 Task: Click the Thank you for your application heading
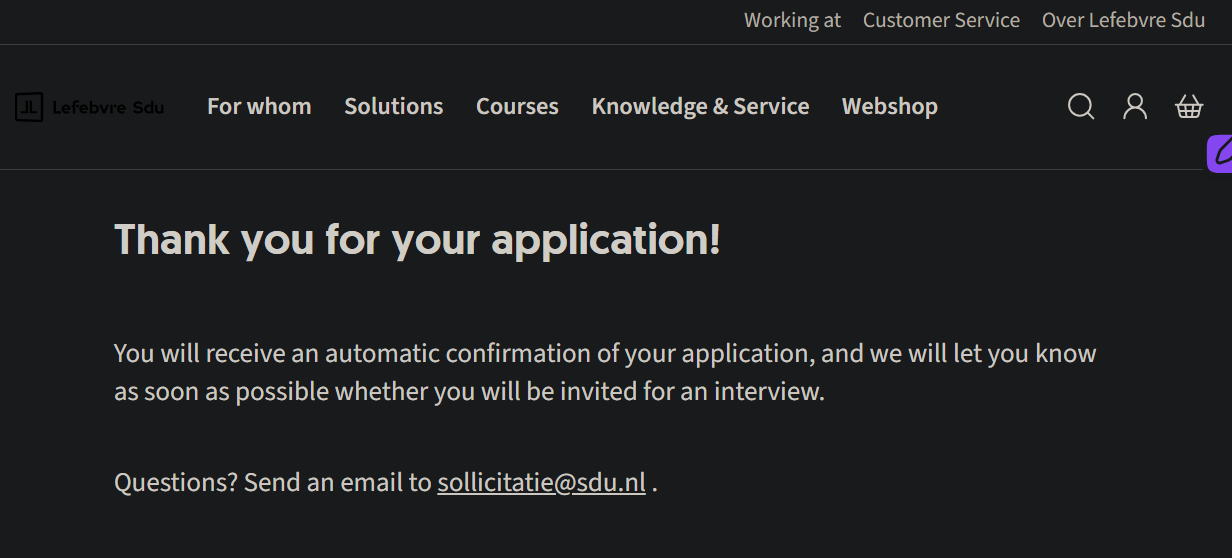click(x=417, y=240)
